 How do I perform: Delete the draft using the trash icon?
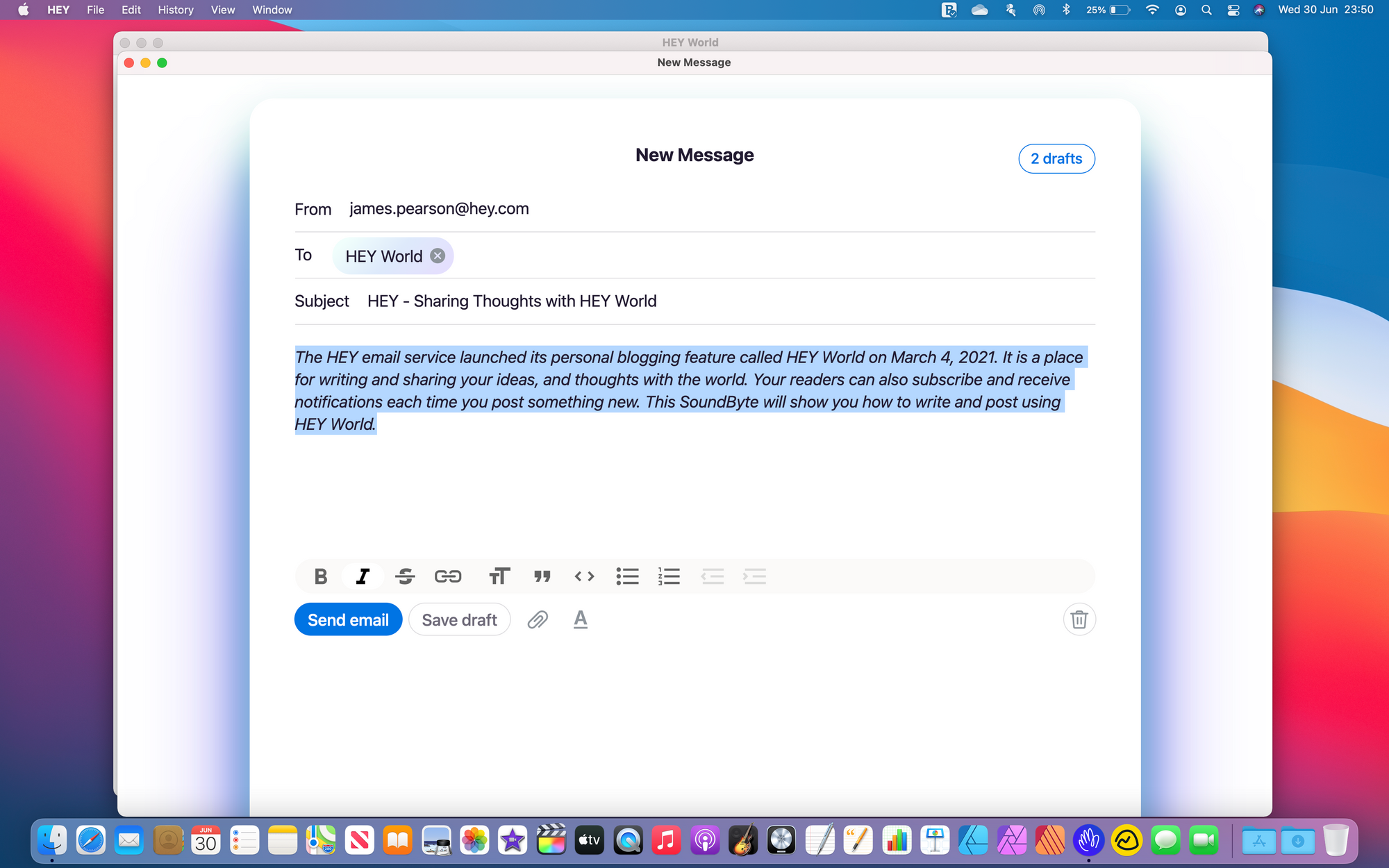point(1079,619)
